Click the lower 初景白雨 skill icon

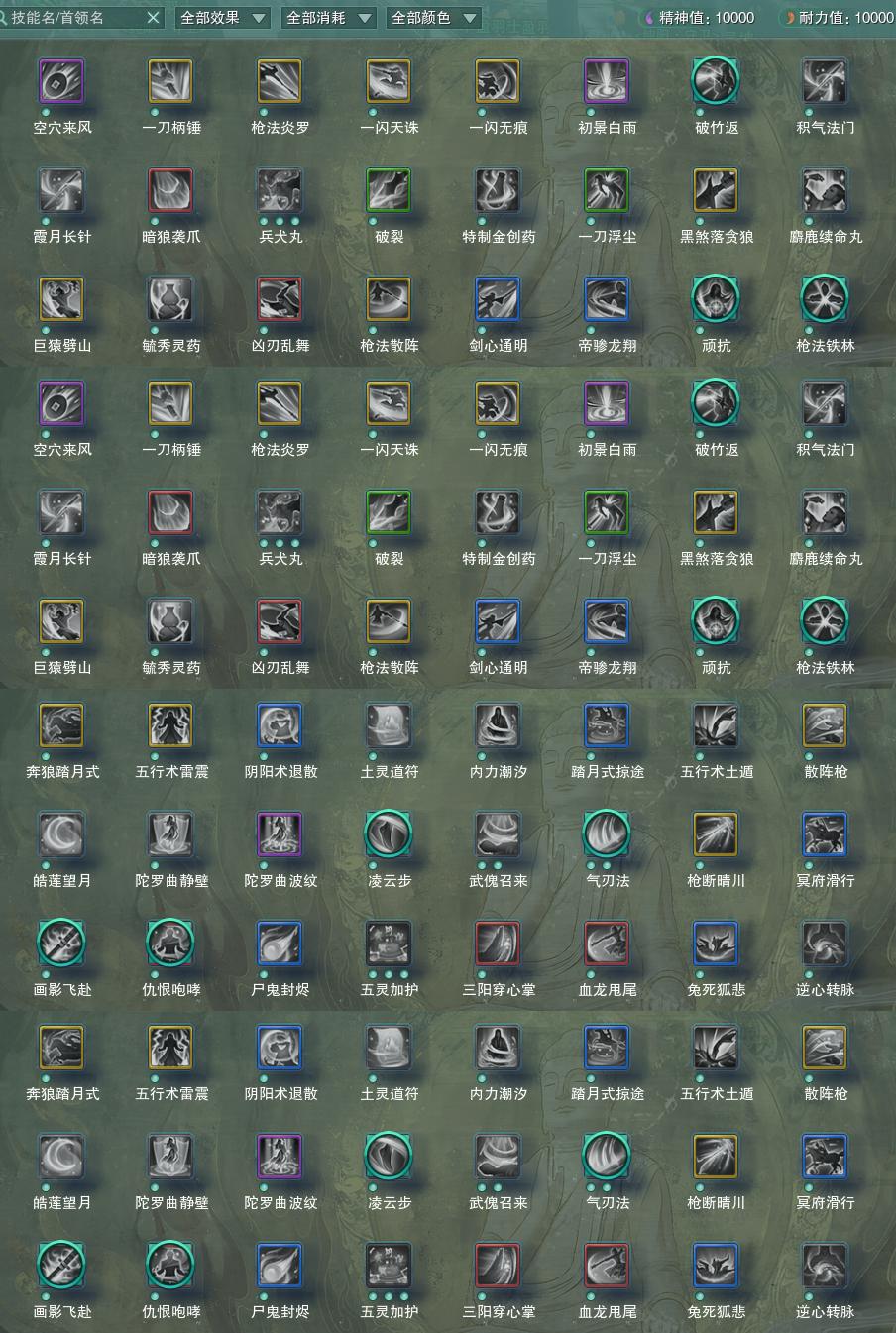point(607,403)
